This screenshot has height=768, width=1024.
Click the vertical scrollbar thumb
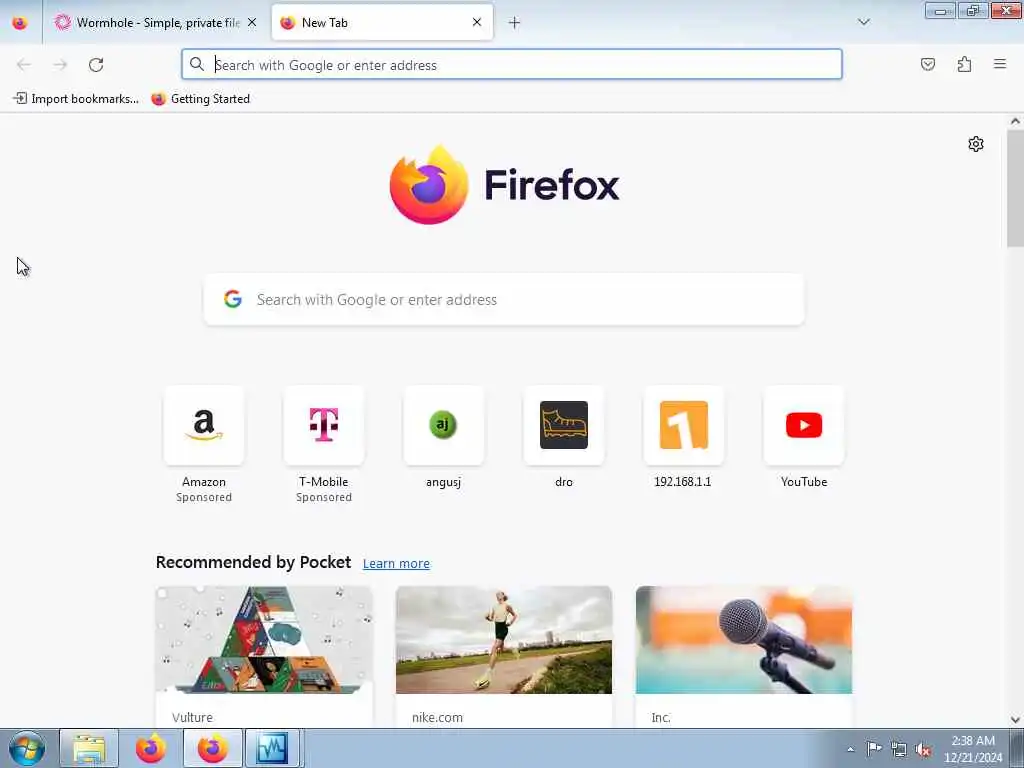tap(1015, 189)
